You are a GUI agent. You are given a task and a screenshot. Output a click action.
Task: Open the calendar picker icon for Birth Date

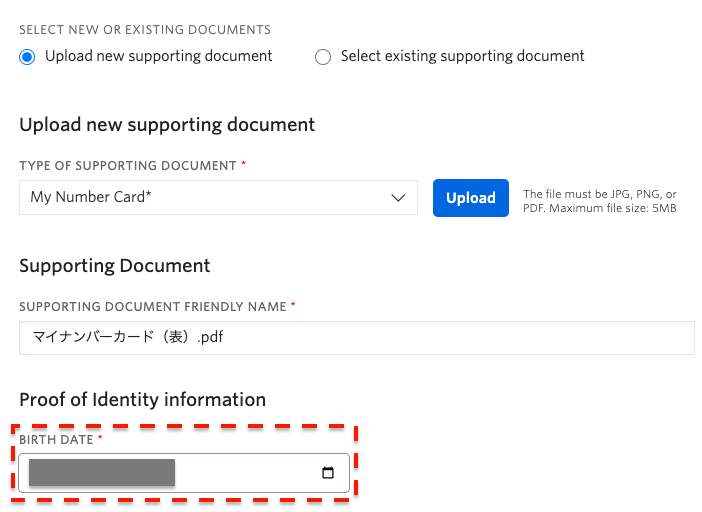328,473
